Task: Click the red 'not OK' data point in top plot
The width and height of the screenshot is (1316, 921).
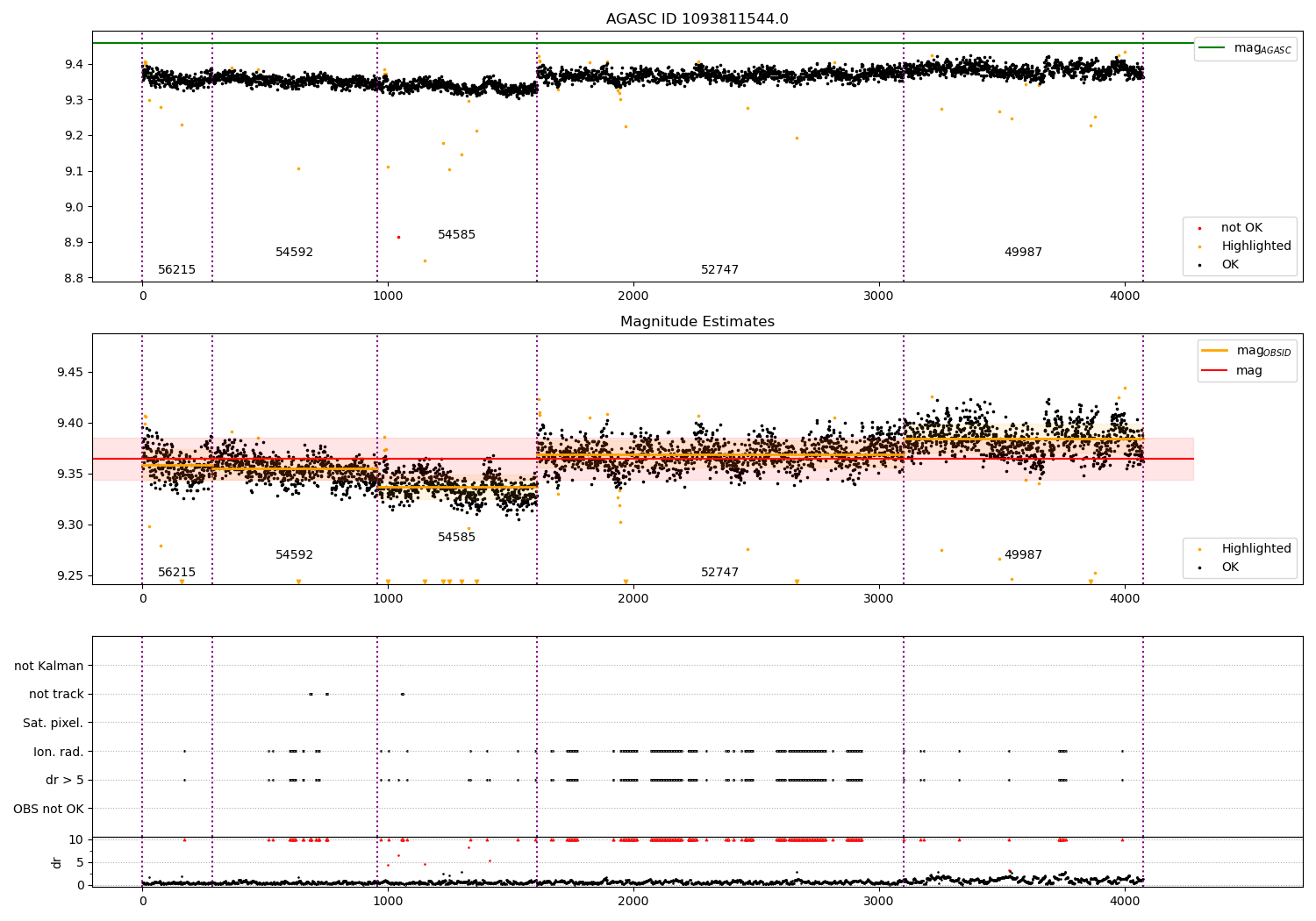Action: [398, 237]
